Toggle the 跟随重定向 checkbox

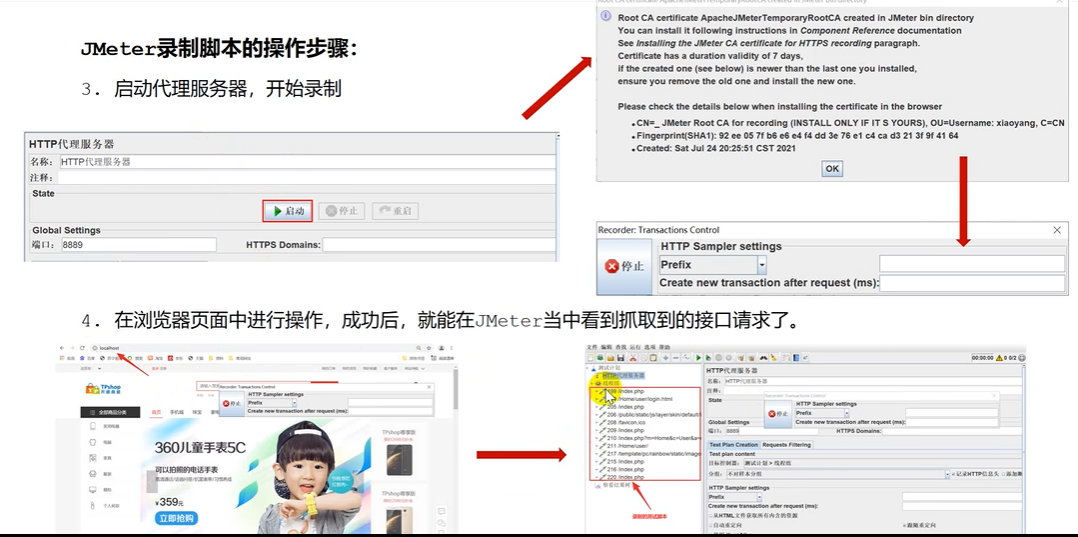click(x=904, y=525)
